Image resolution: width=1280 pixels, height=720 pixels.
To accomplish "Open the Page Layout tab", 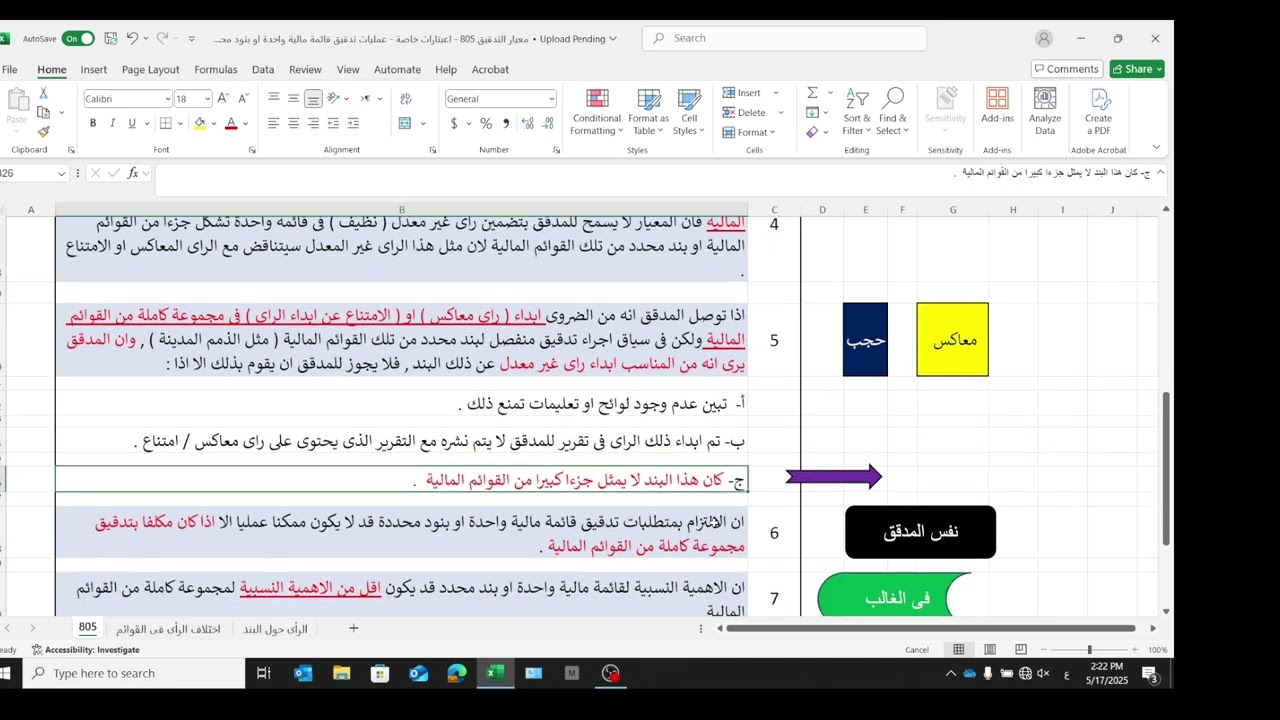I will [x=151, y=69].
